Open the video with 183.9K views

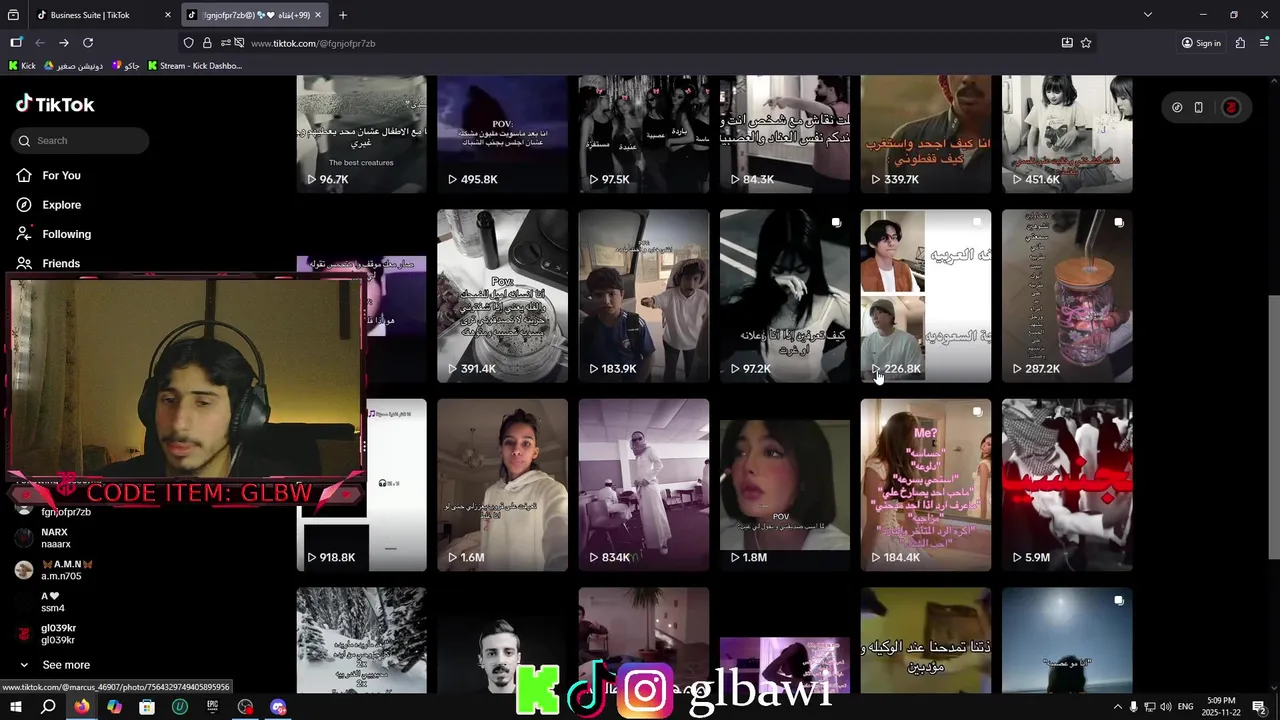(x=643, y=296)
